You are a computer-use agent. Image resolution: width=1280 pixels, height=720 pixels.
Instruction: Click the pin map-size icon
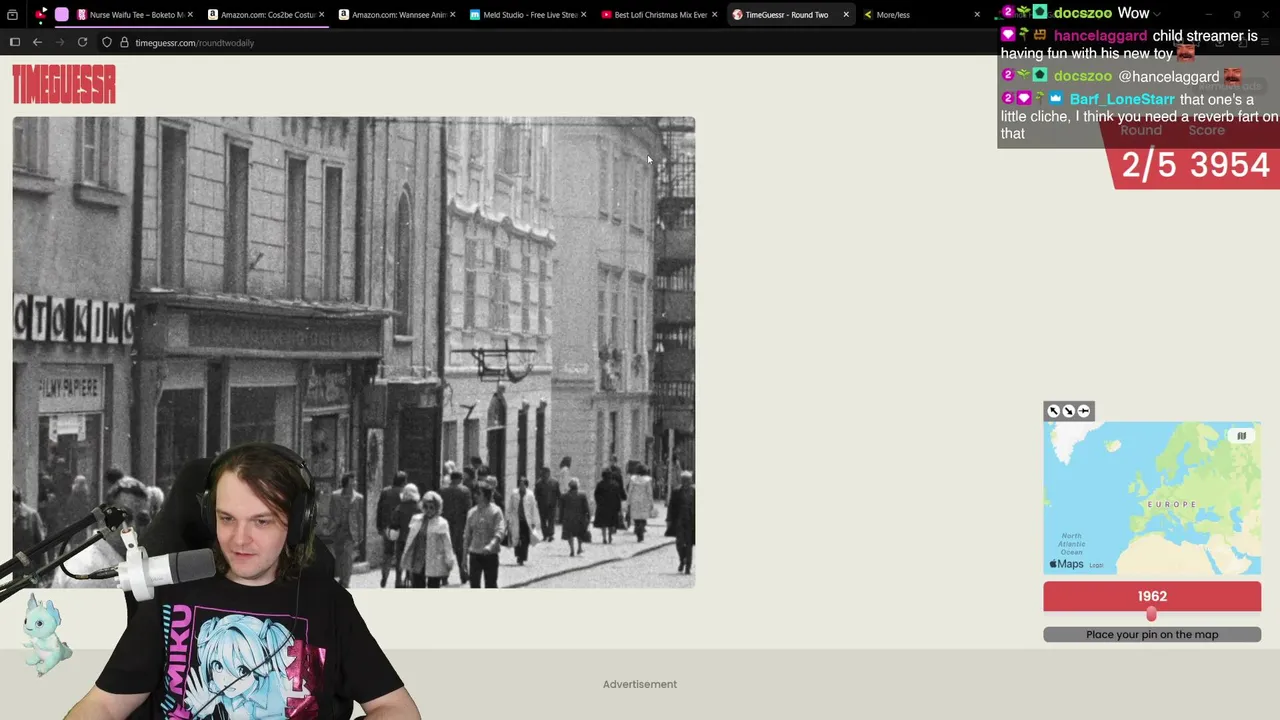point(1083,411)
